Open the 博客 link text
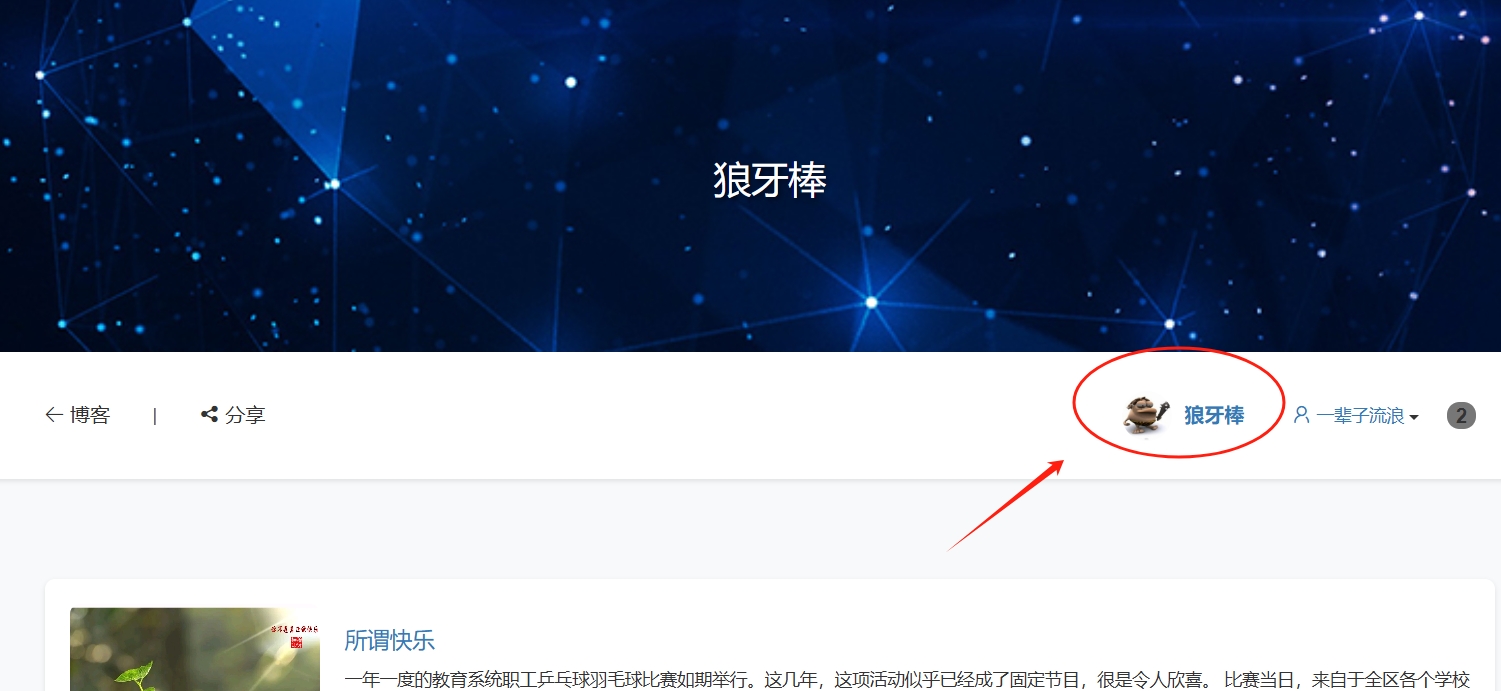Viewport: 1501px width, 691px height. point(90,415)
